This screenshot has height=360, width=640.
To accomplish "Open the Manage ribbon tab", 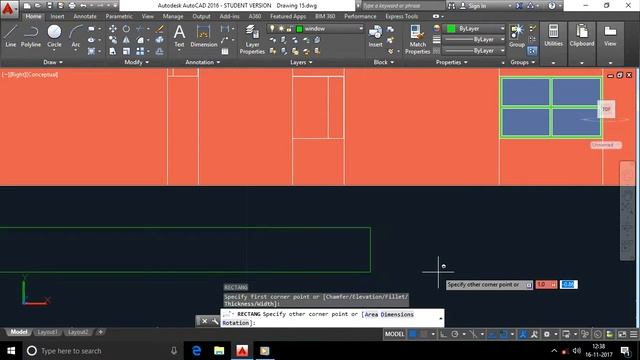I will point(173,16).
